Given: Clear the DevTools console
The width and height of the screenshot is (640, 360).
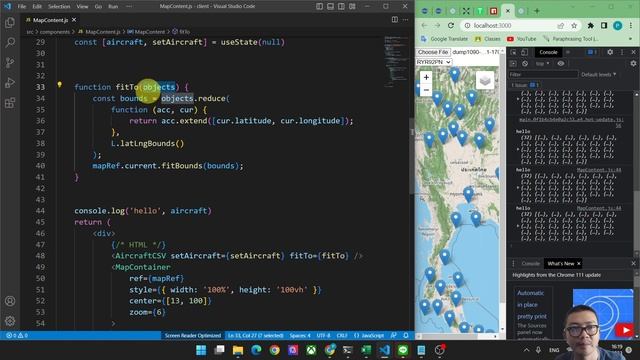Looking at the screenshot, I should click(525, 64).
